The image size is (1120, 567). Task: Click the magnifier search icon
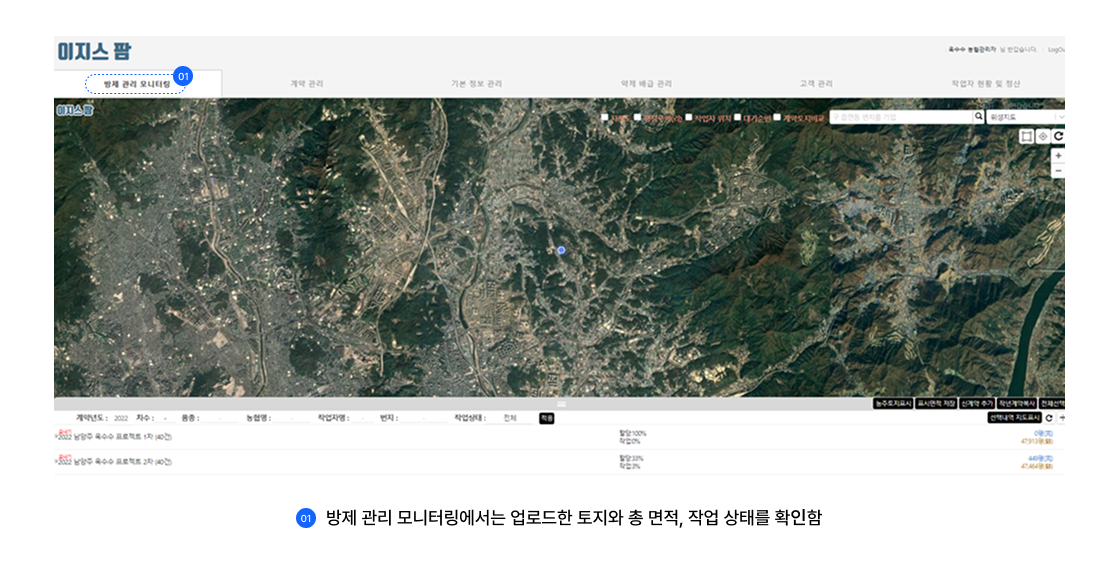[979, 117]
